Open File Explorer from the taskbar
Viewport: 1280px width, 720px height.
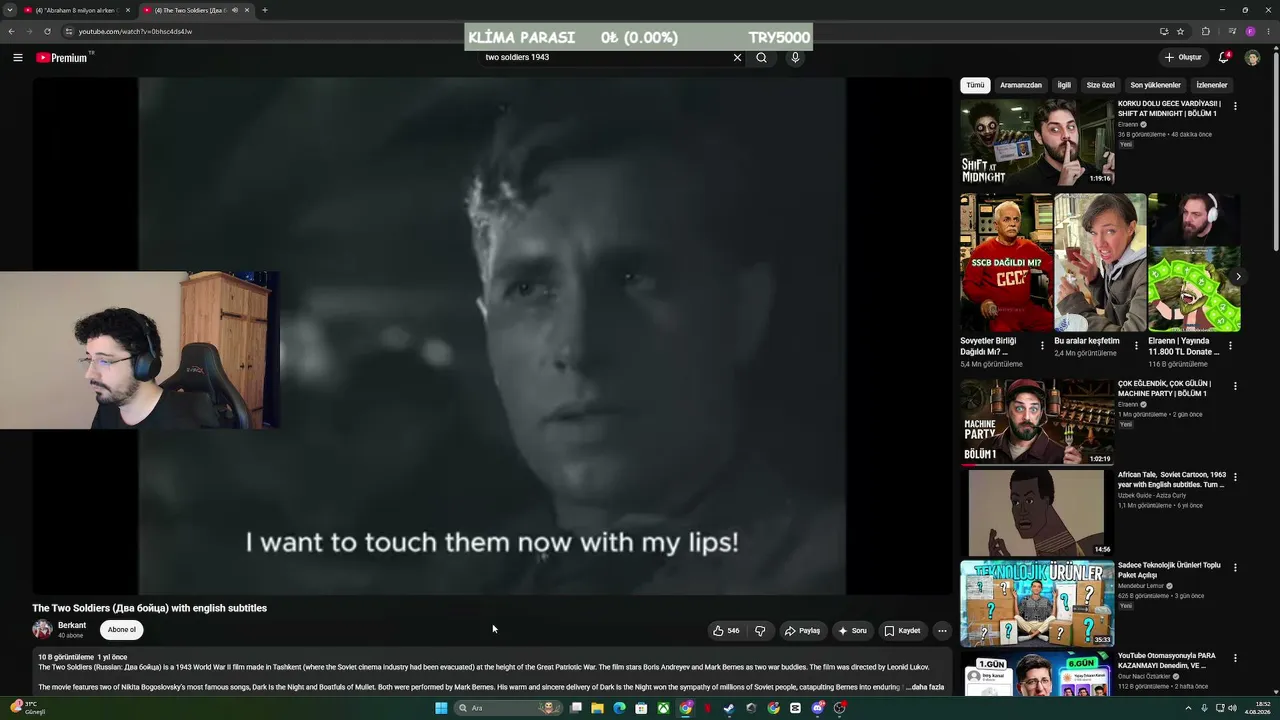click(597, 708)
